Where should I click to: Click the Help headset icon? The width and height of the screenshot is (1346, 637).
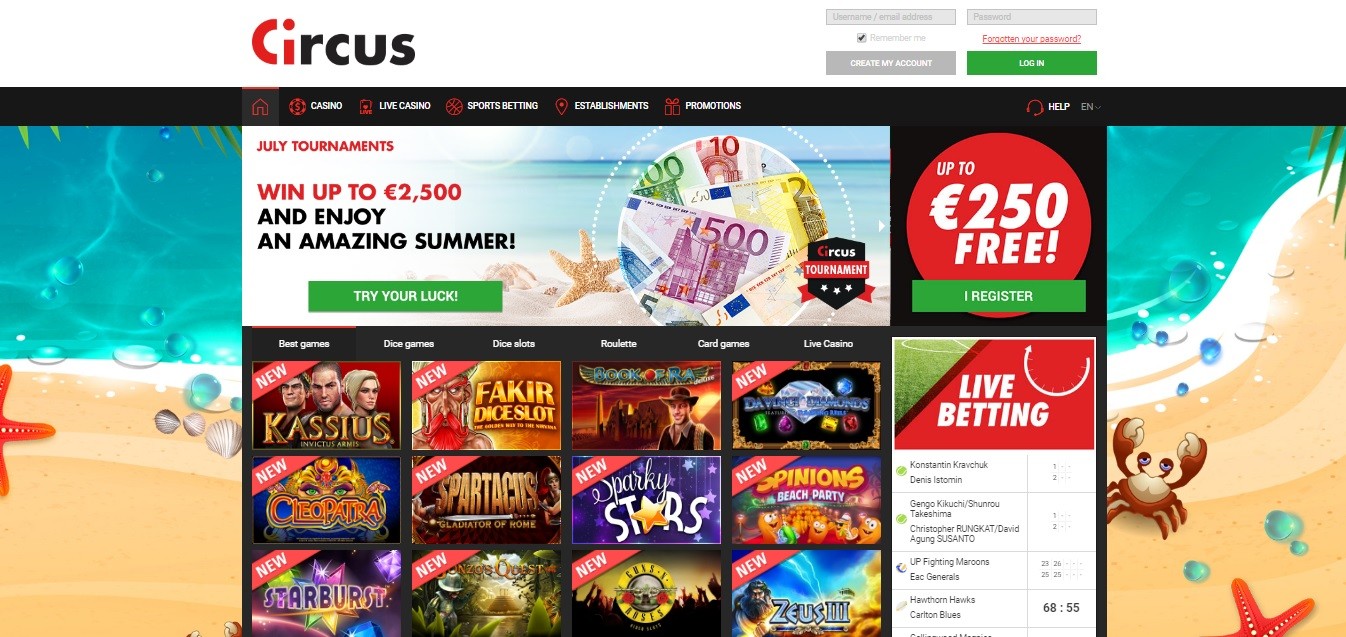coord(1034,107)
